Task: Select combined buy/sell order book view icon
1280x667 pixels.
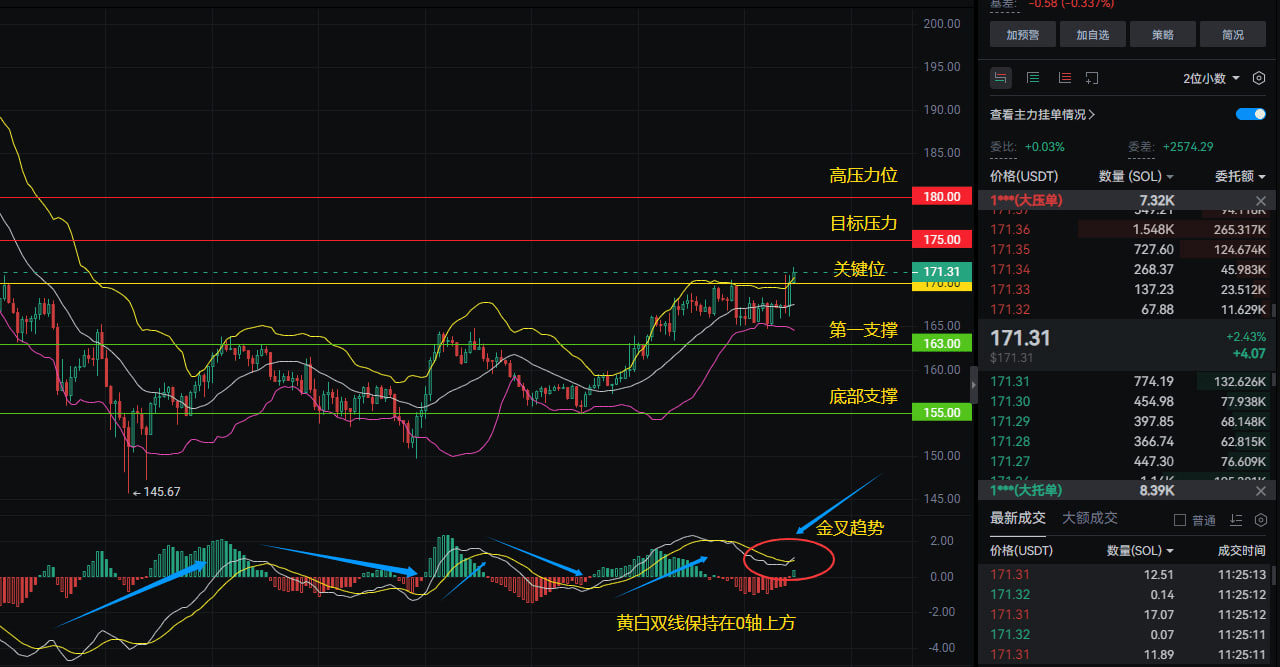Action: pyautogui.click(x=1001, y=78)
